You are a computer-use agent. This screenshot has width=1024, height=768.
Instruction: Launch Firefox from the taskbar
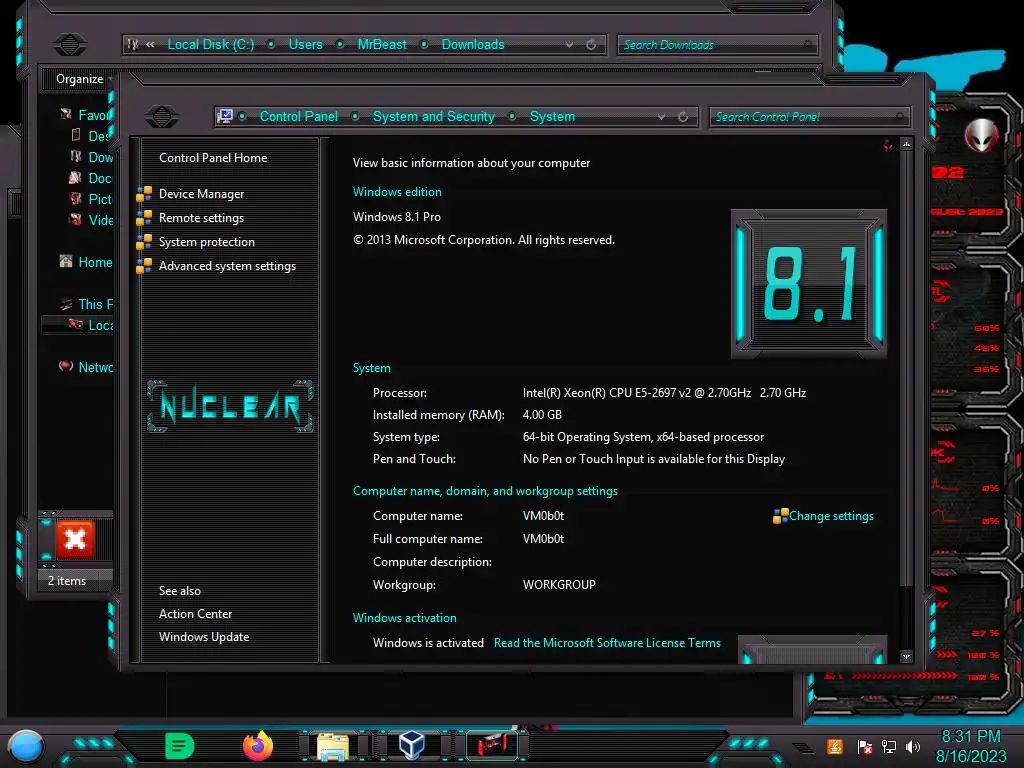(x=258, y=746)
